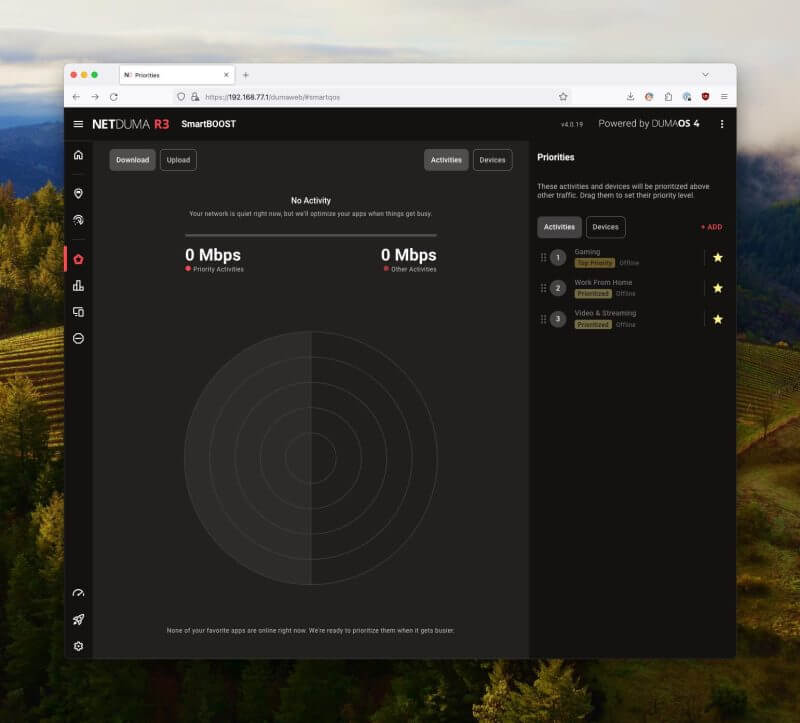Click the number 2 priority badge

click(558, 288)
